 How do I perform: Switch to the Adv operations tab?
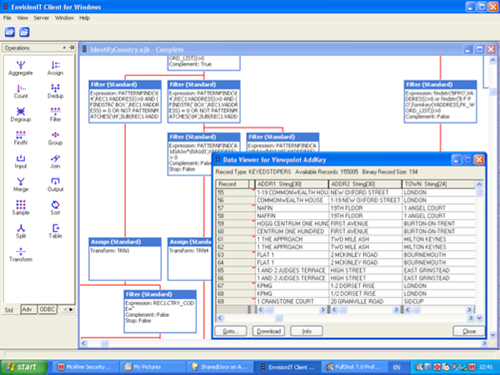[28, 309]
